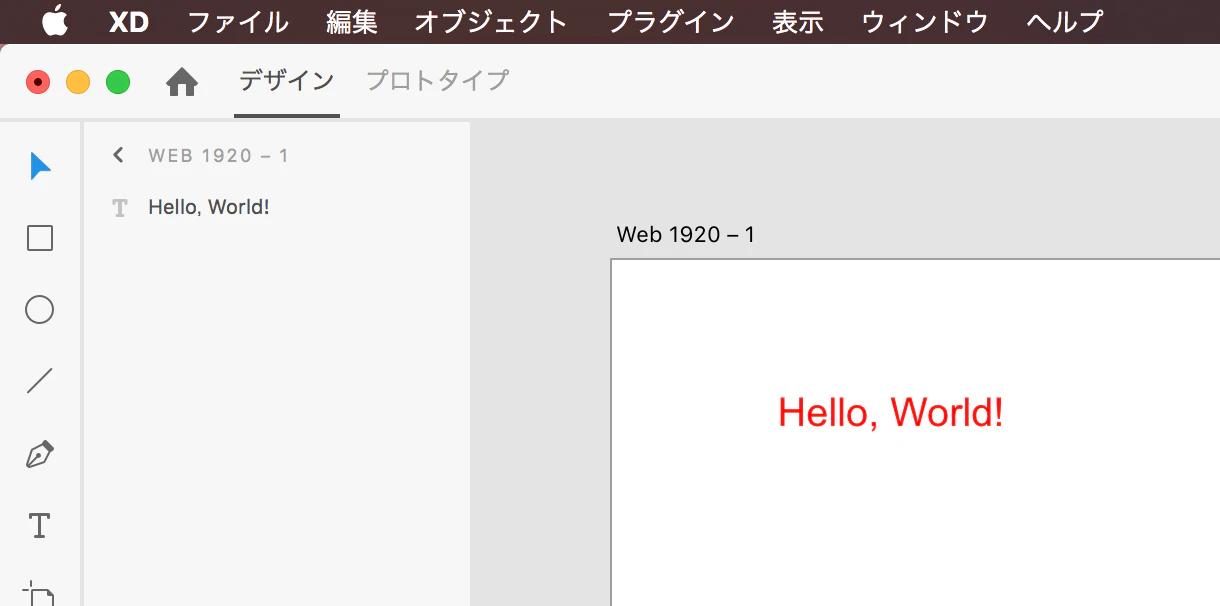Click the WEB 1920 – 1 layer header
The width and height of the screenshot is (1220, 606).
pos(218,155)
